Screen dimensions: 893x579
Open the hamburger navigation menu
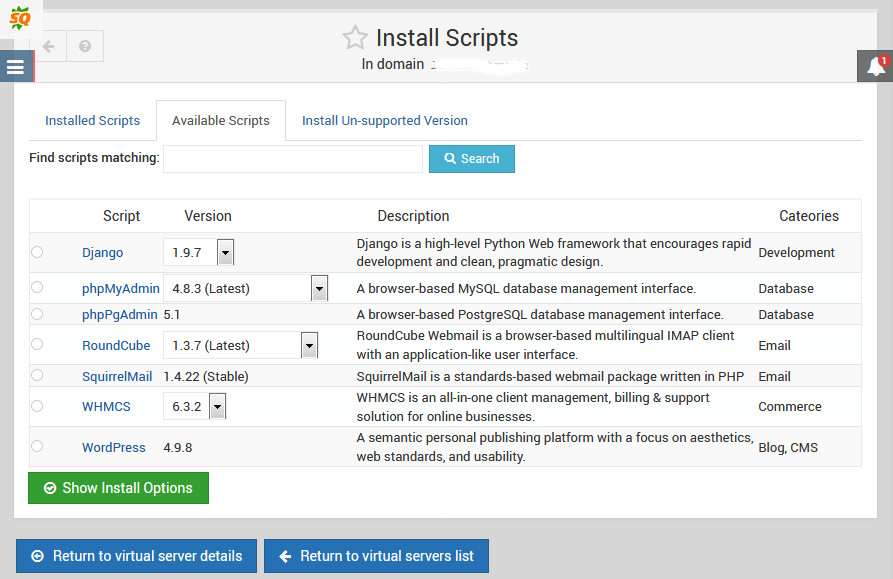coord(15,67)
